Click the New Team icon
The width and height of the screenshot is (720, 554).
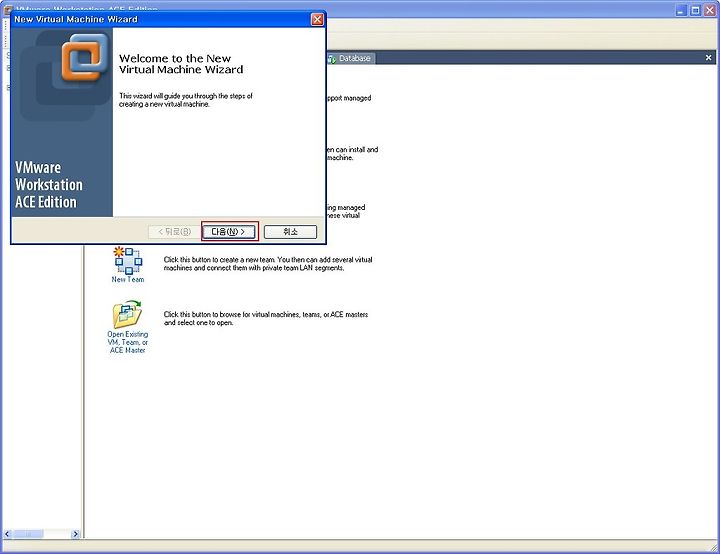[x=128, y=260]
